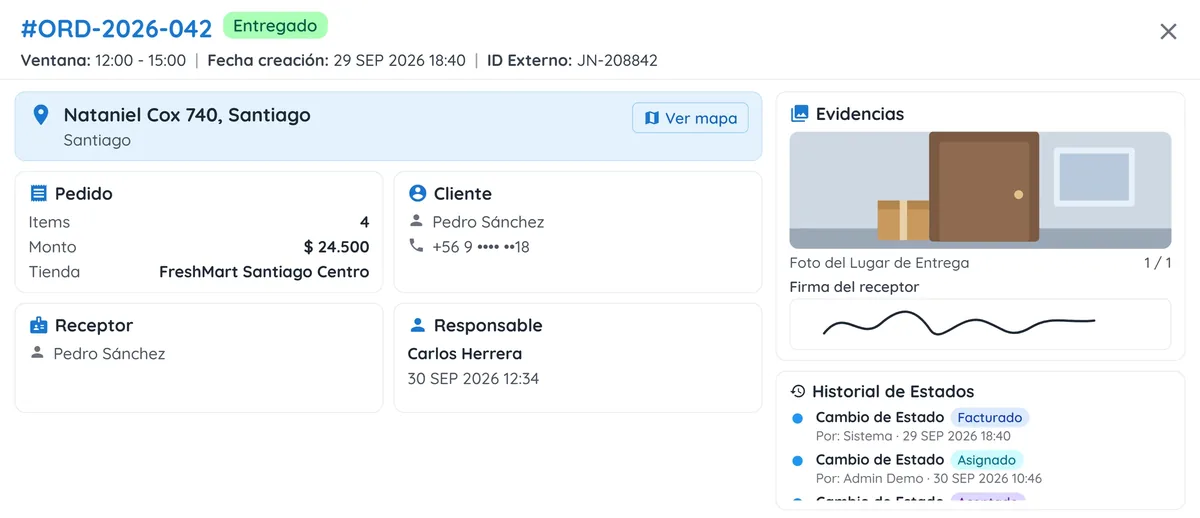Click the Evidencias photo library icon
This screenshot has height=518, width=1200.
[799, 114]
